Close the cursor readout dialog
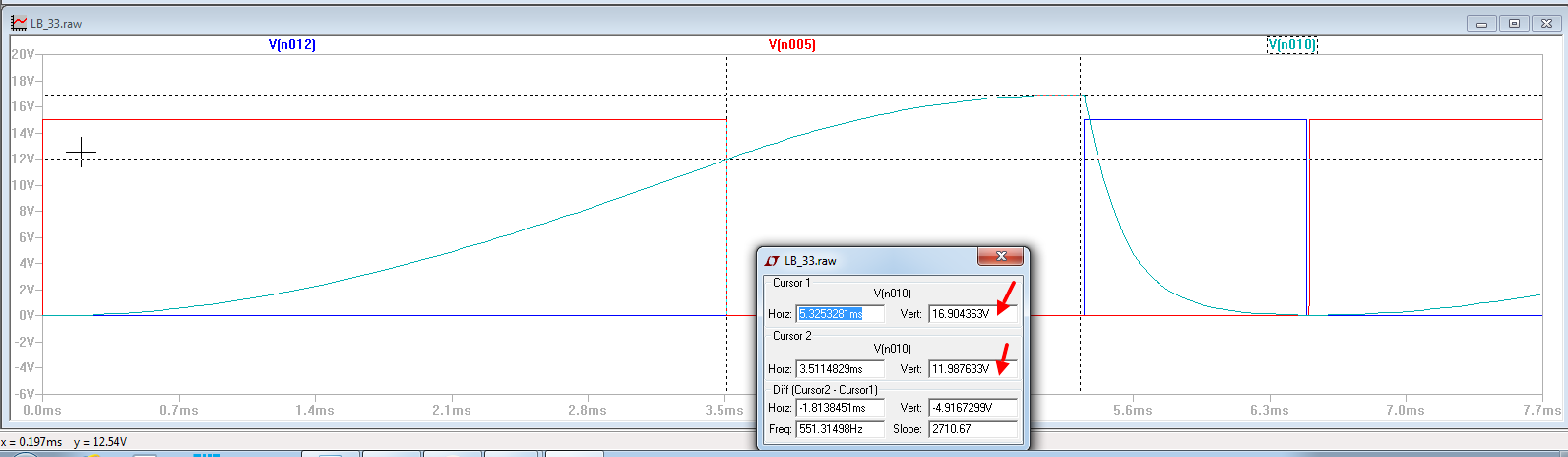 click(x=1000, y=257)
